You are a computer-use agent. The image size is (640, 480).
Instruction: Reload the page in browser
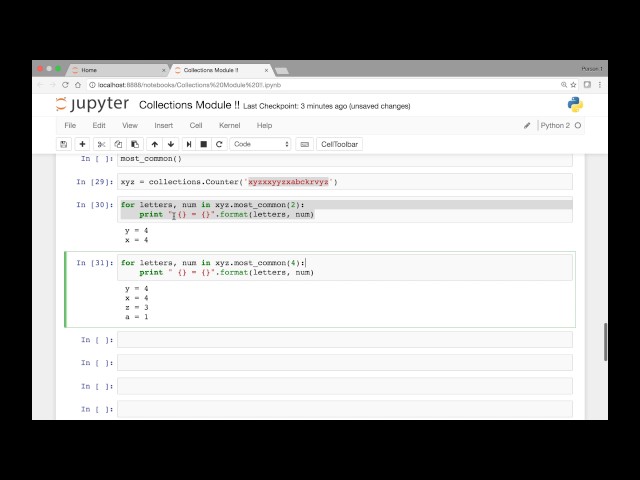tap(65, 85)
